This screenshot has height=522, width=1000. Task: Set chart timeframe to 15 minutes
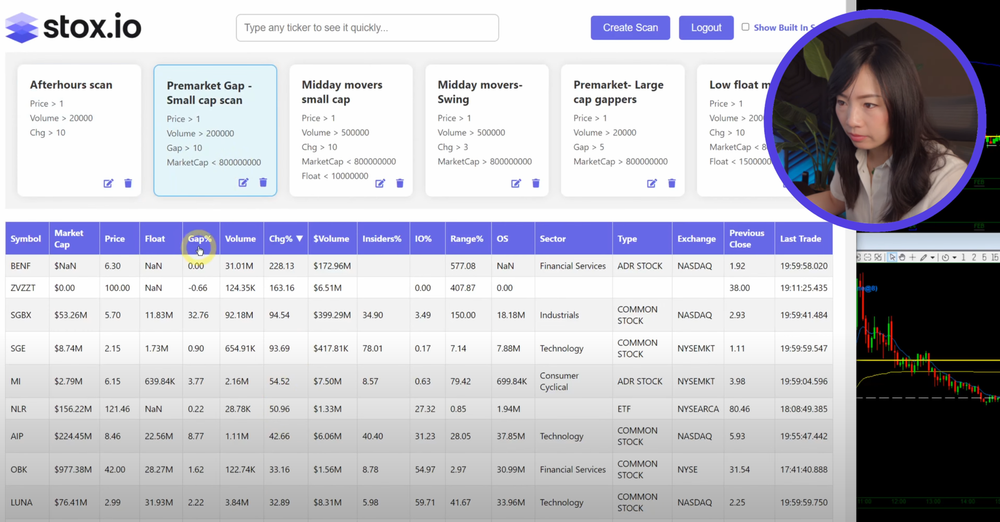[x=995, y=257]
